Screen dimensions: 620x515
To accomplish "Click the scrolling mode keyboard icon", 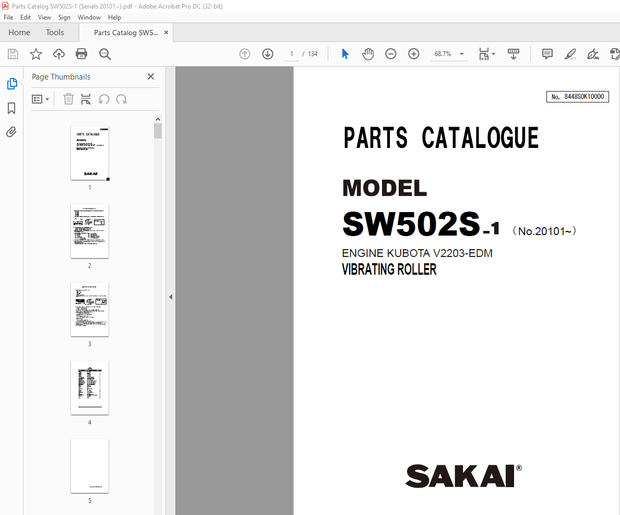I will tap(513, 54).
